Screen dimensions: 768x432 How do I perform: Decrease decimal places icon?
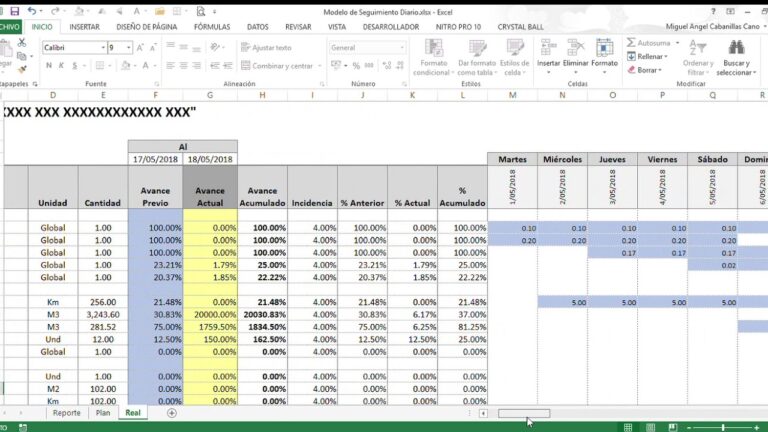(400, 66)
